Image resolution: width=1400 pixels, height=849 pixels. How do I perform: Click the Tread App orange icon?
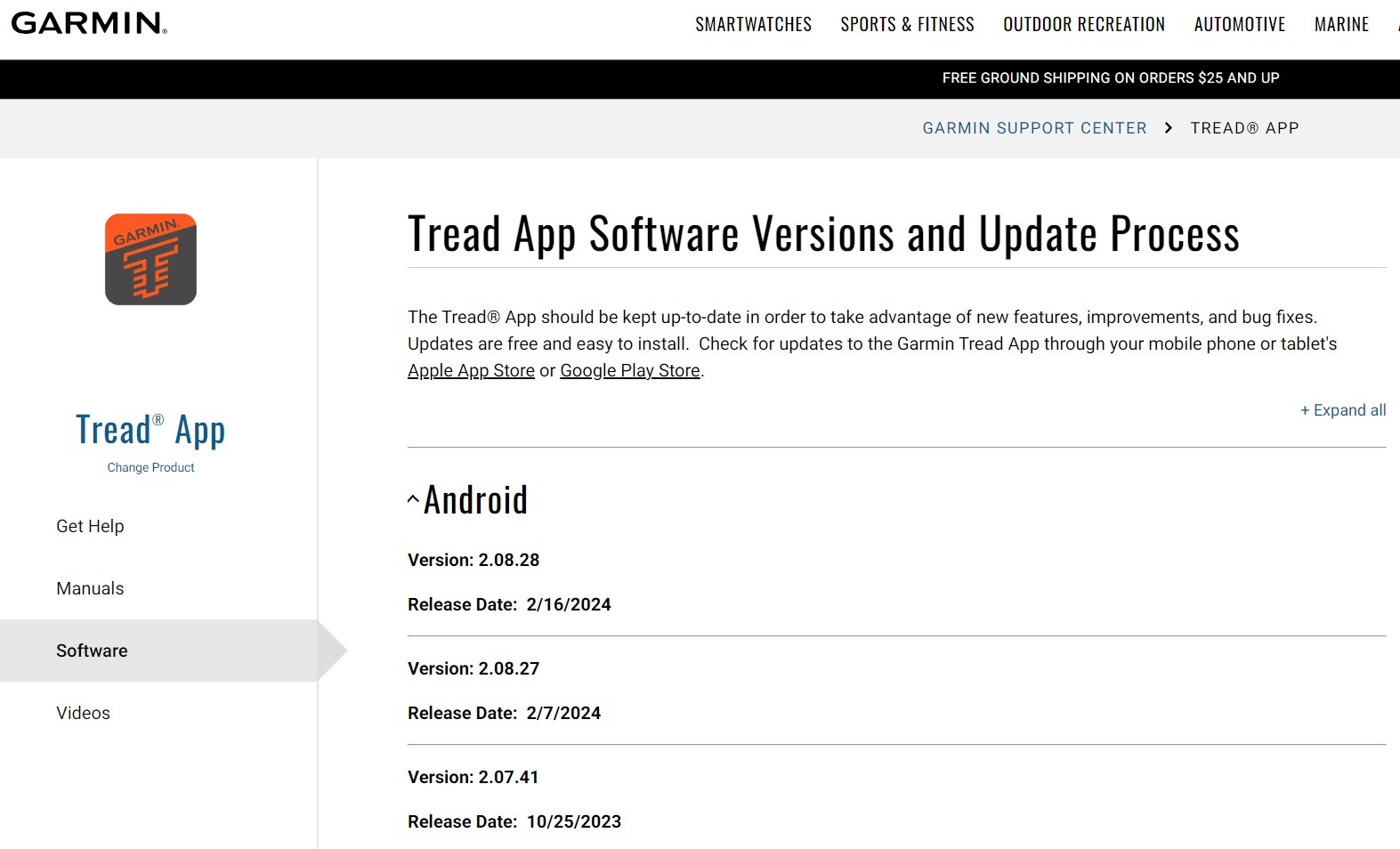tap(150, 259)
